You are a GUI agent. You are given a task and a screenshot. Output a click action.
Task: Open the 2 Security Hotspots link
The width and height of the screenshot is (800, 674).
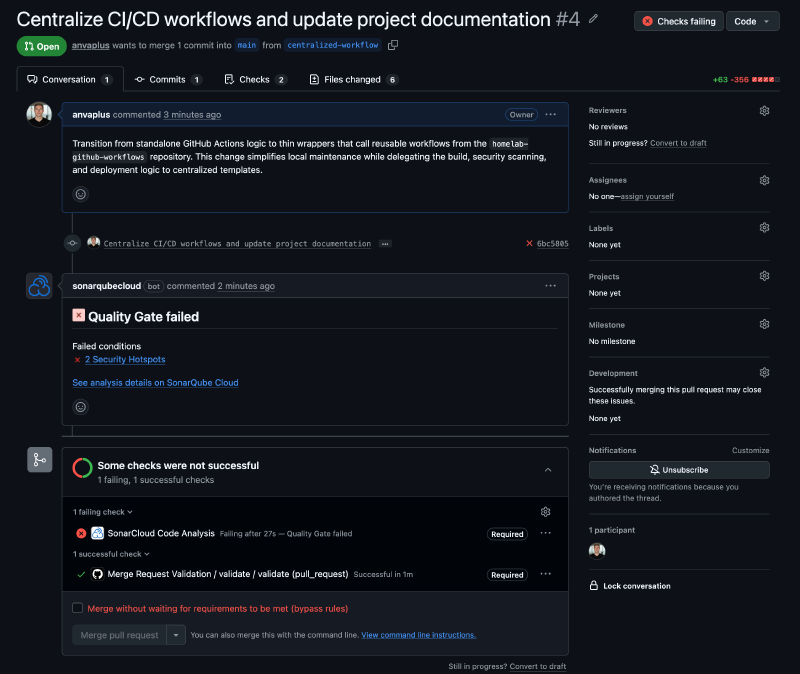coord(125,360)
